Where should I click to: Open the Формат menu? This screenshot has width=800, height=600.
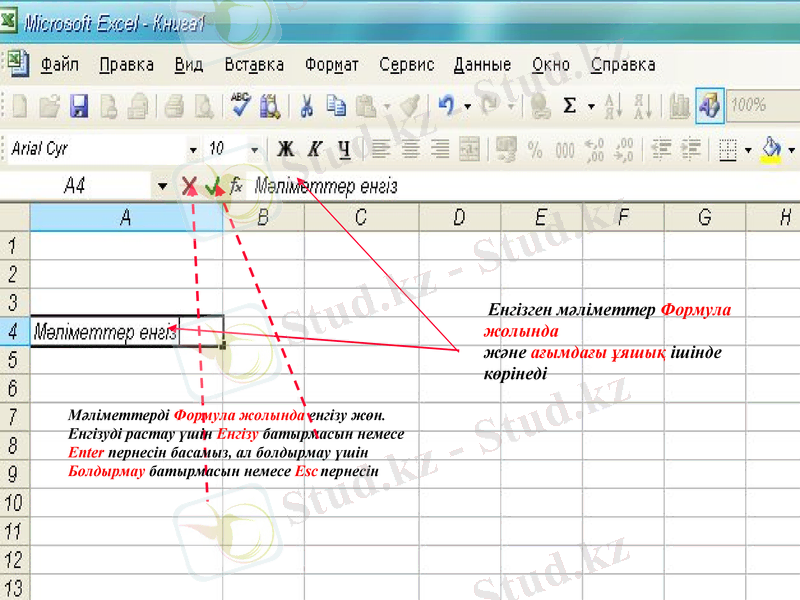[x=331, y=63]
